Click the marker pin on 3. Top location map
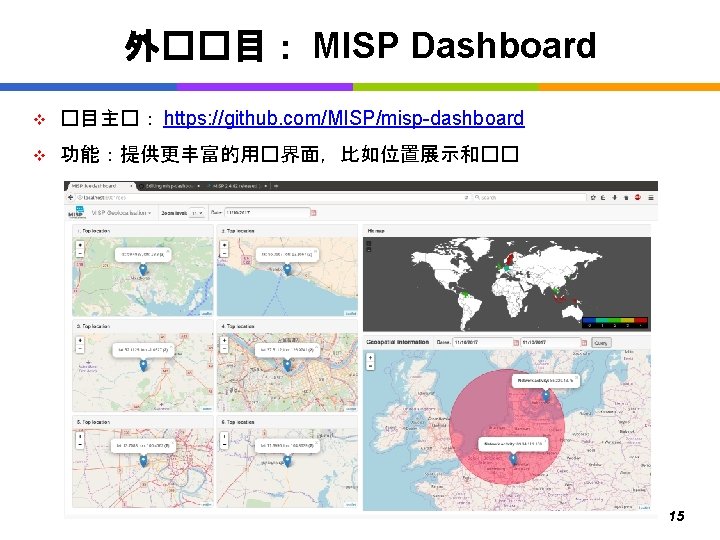The height and width of the screenshot is (540, 720). click(143, 366)
